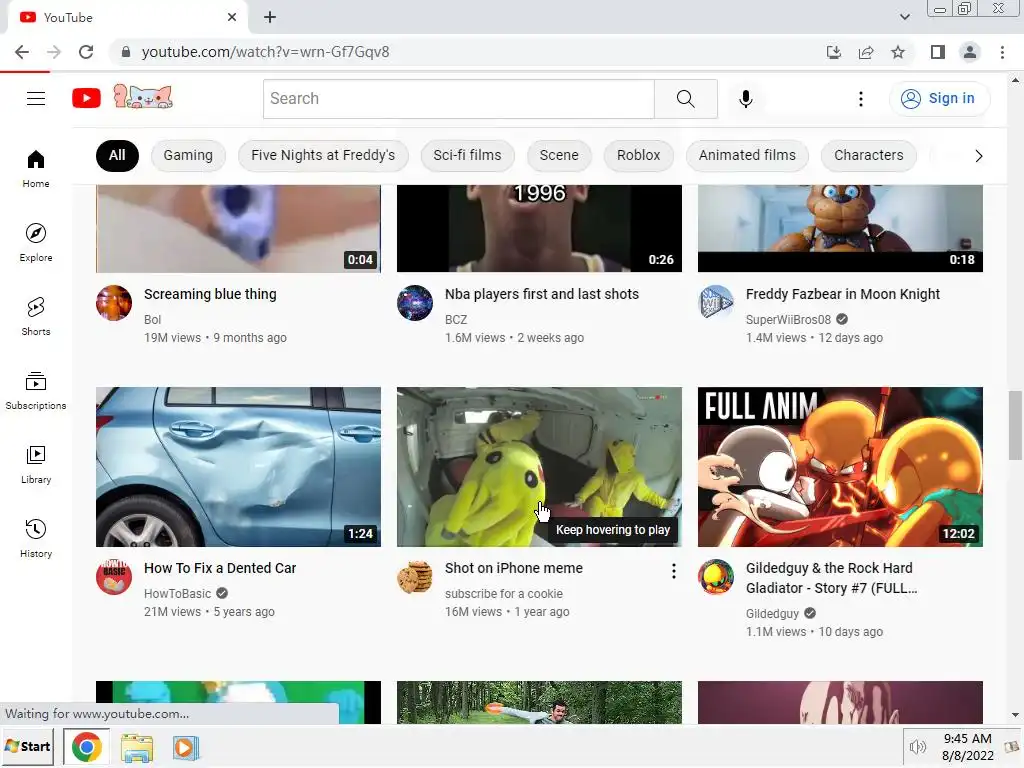Open file explorer from taskbar

(x=136, y=748)
